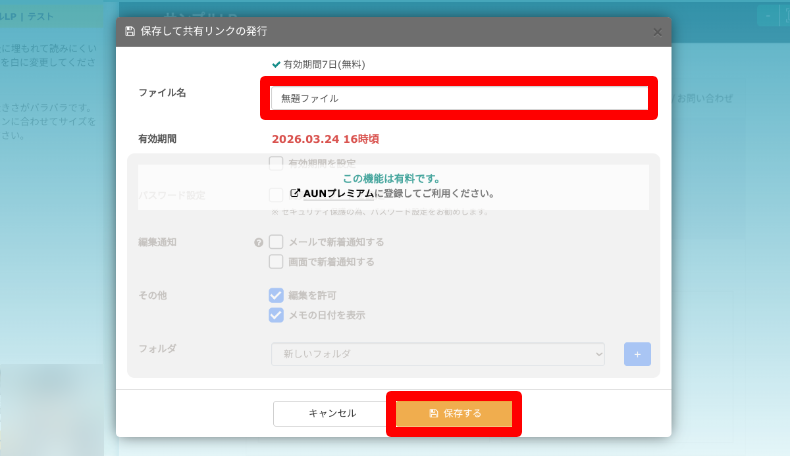790x456 pixels.
Task: Click the blue plus add-folder button
Action: click(637, 354)
